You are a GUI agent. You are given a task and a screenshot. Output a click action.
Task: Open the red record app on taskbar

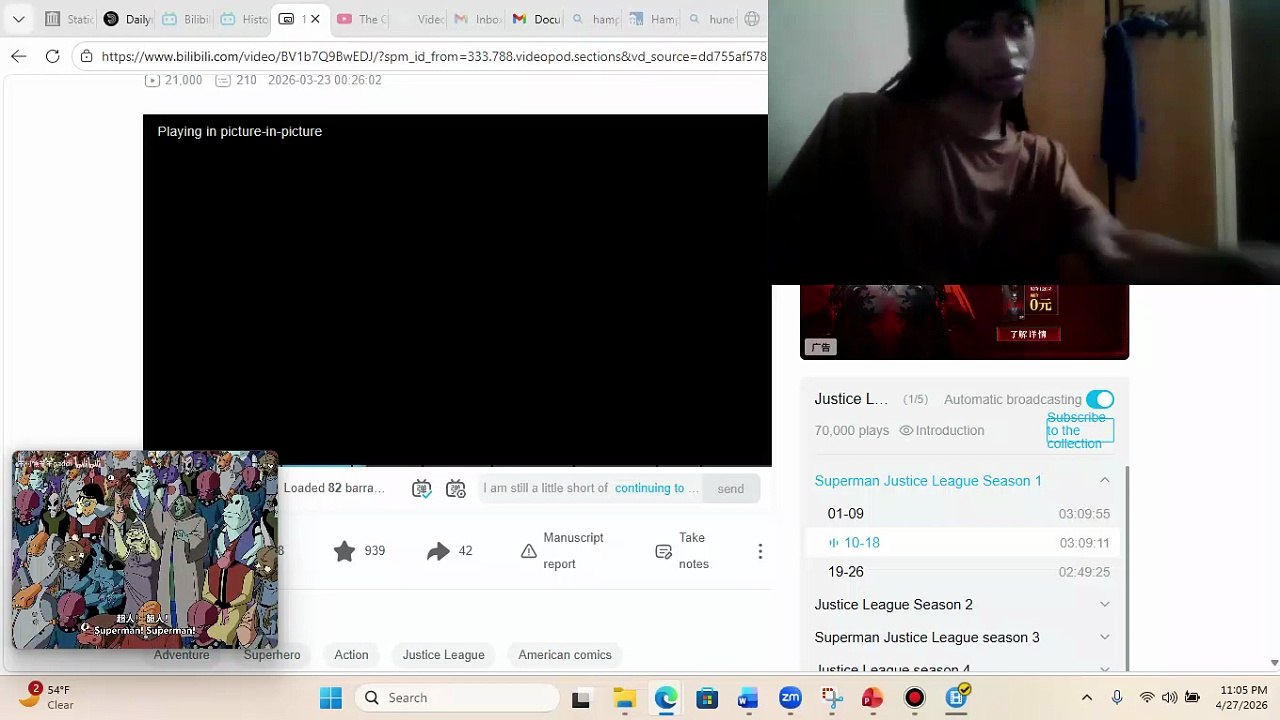click(x=915, y=698)
